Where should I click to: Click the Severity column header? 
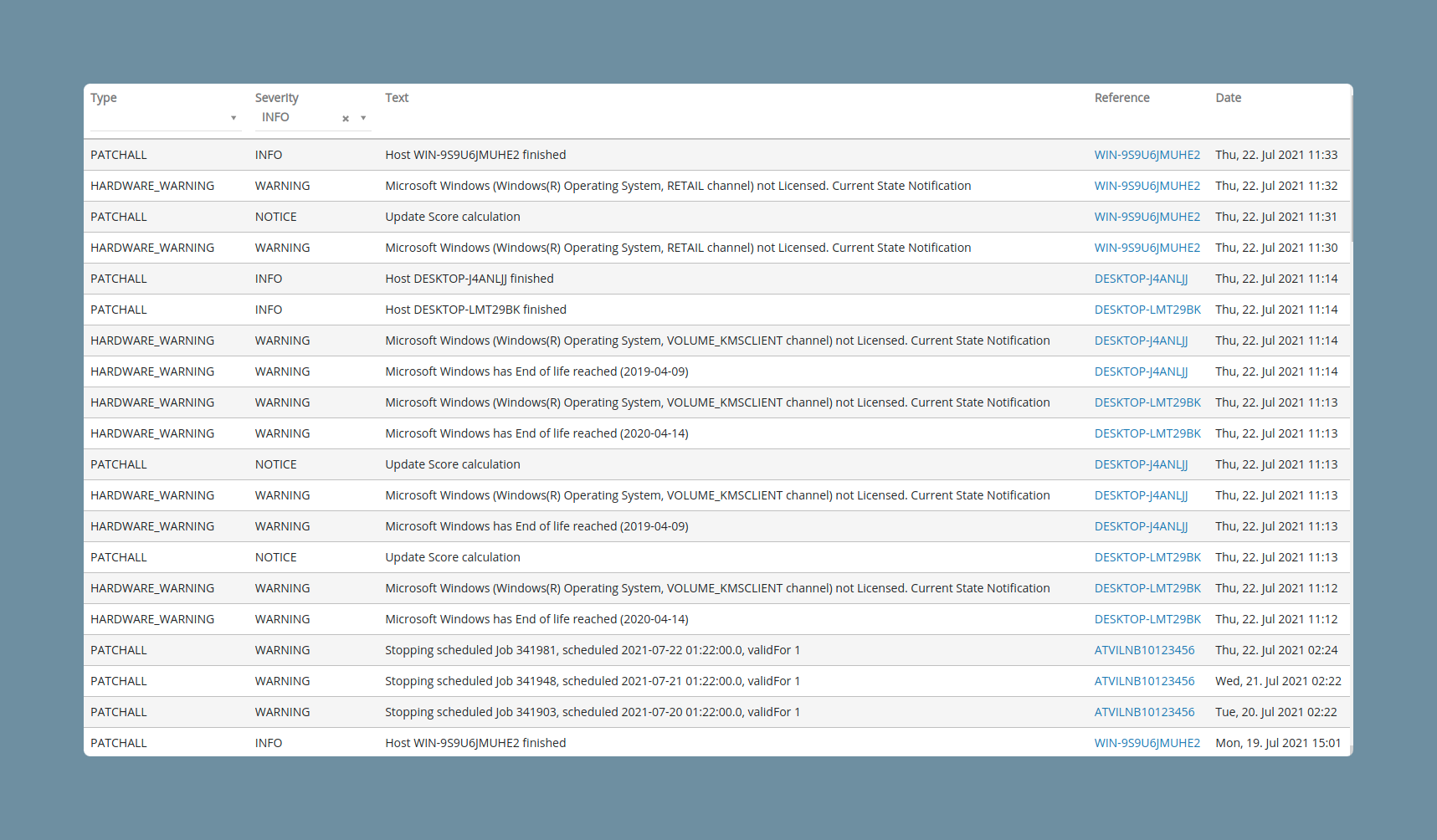pos(277,98)
